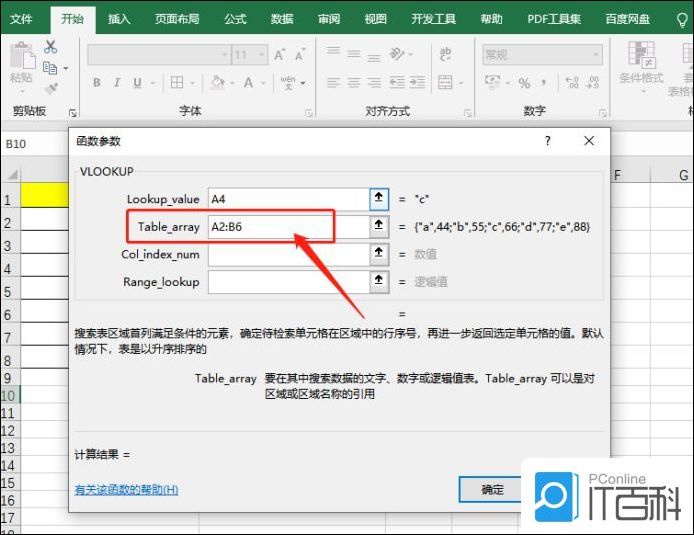Switch to the 开发工具 tab
Image resolution: width=694 pixels, height=535 pixels.
(433, 19)
